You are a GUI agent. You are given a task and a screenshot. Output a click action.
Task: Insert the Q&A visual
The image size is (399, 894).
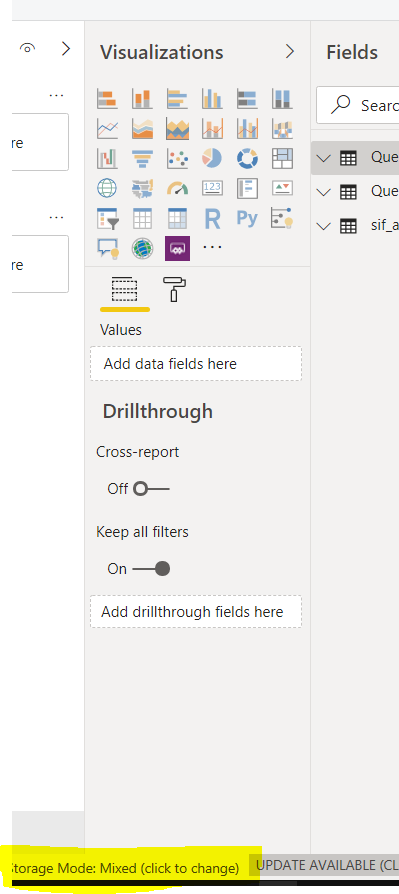click(107, 249)
